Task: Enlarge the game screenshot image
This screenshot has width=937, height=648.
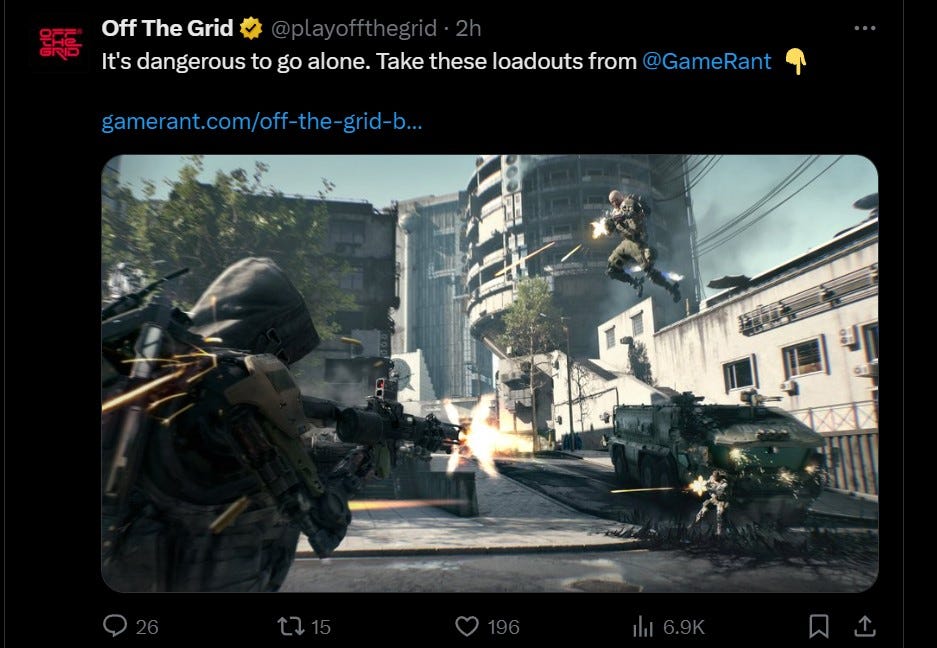Action: point(489,374)
